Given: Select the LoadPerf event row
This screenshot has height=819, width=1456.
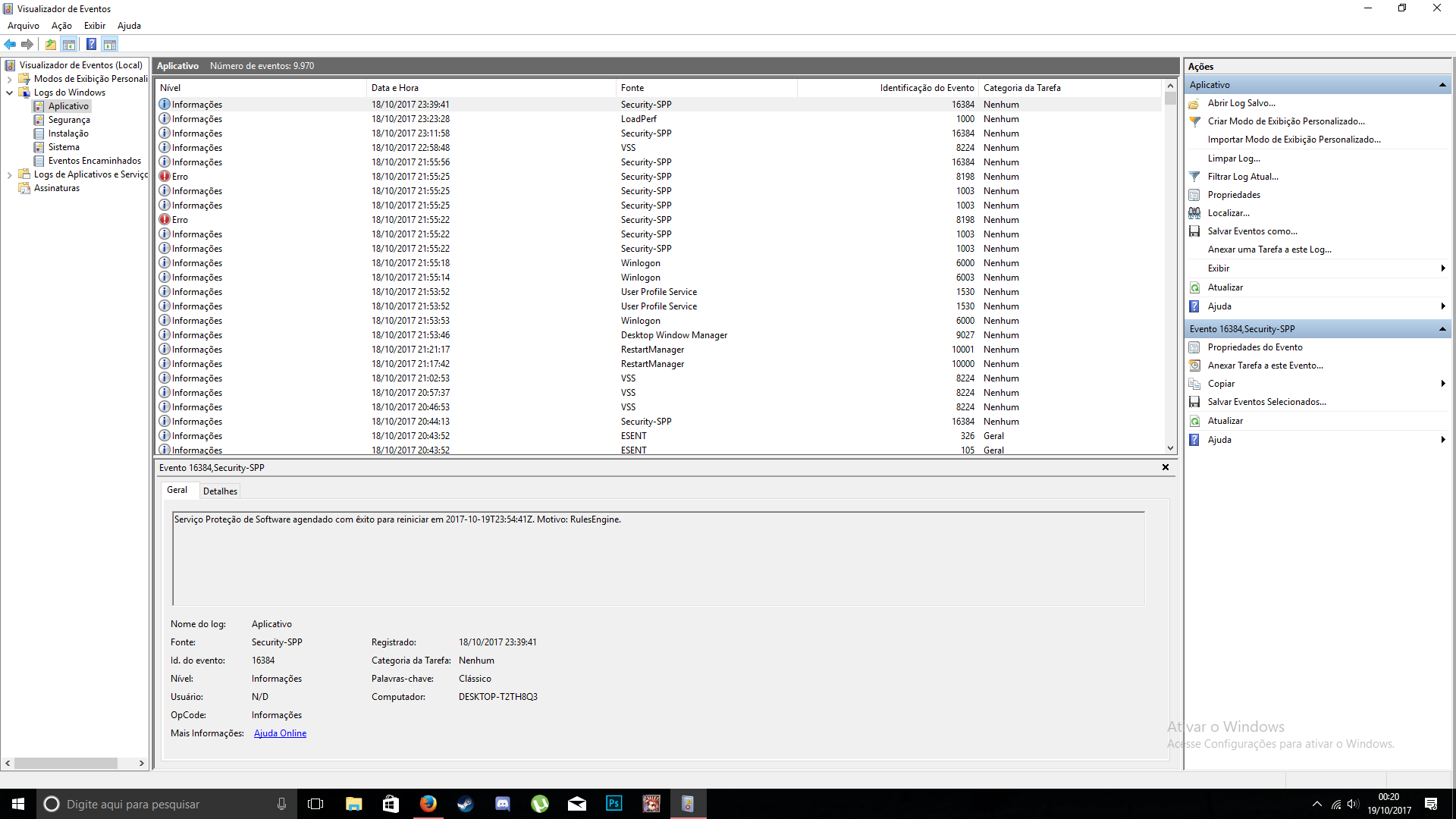Looking at the screenshot, I should 658,119.
